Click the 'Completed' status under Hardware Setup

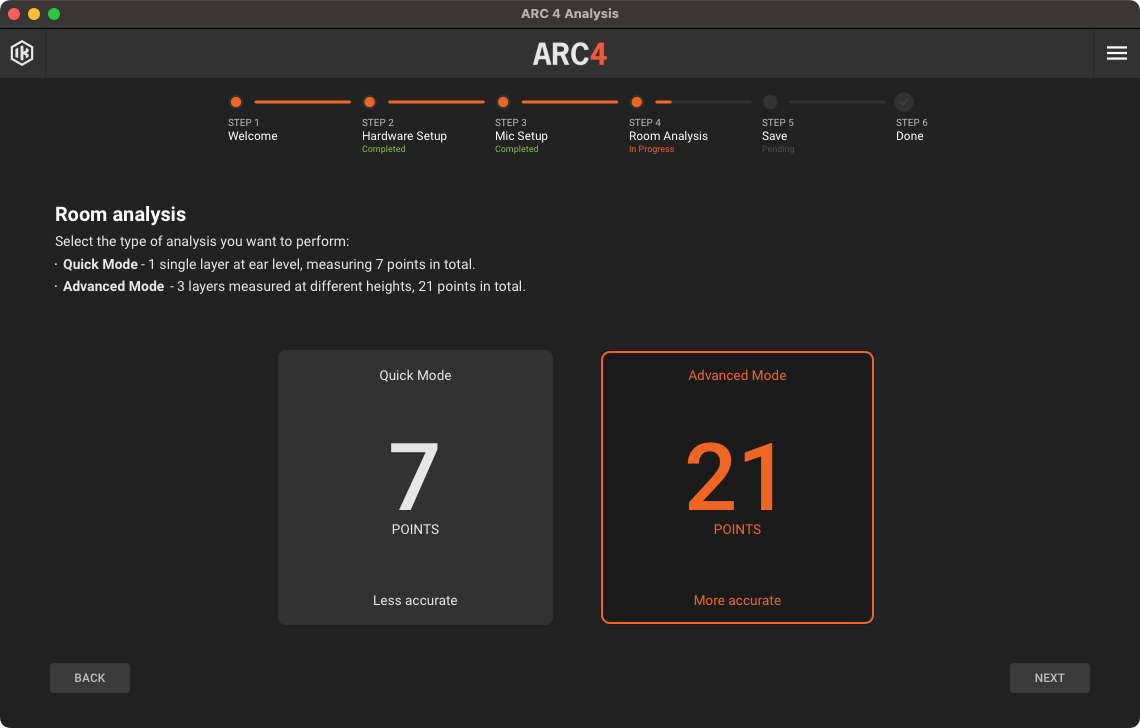point(383,149)
